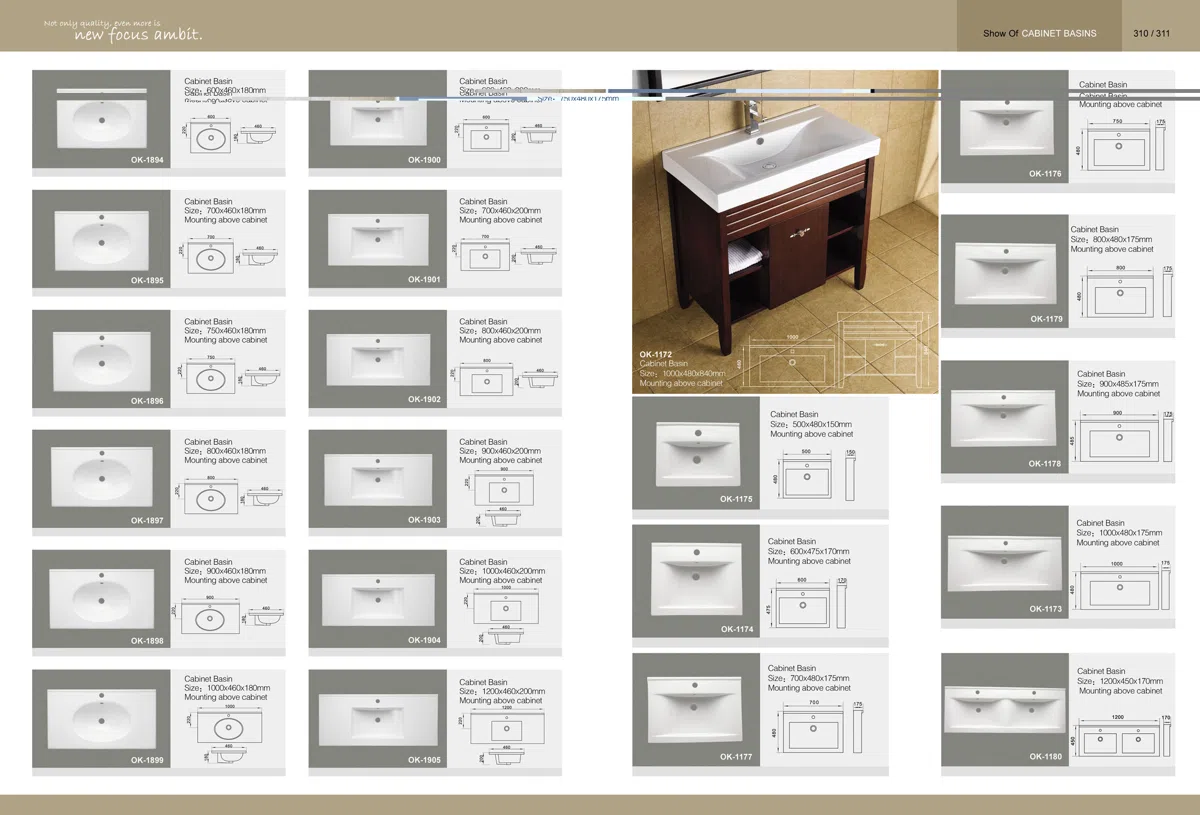Click the new focus ambit slogan
1200x815 pixels.
[138, 36]
